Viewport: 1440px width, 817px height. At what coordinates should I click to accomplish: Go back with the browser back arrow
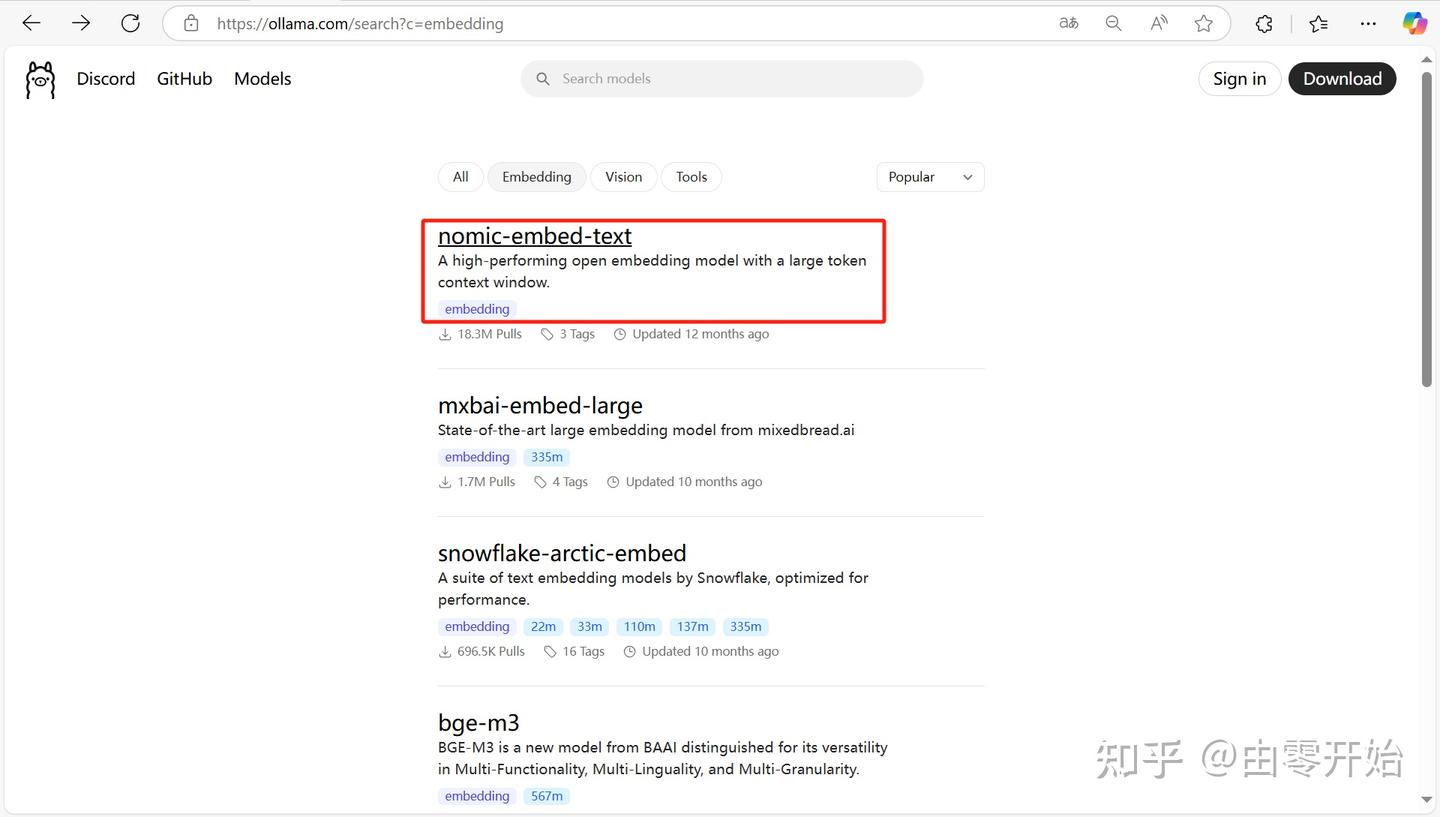(31, 23)
